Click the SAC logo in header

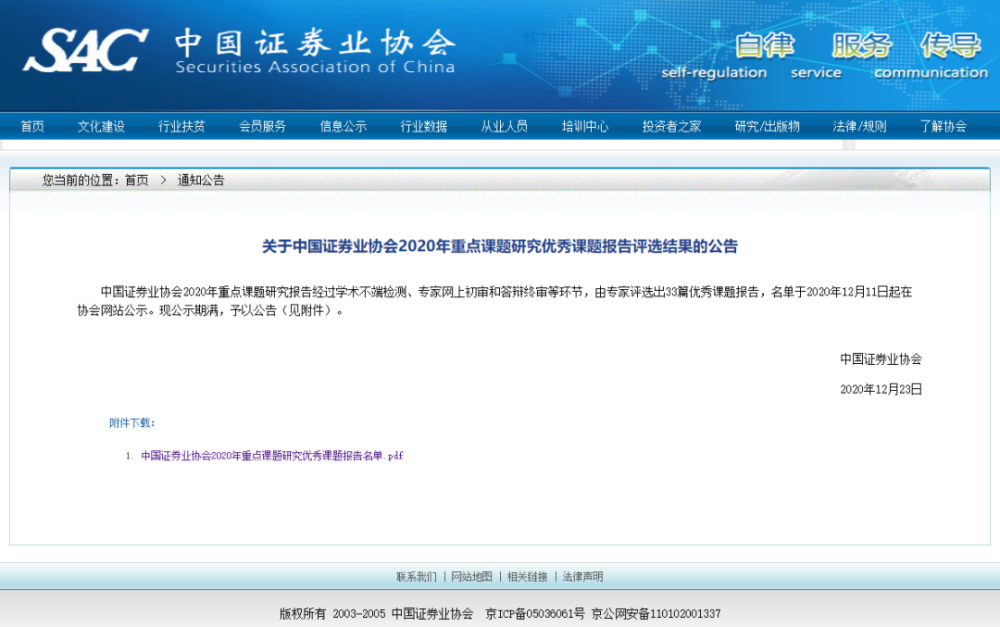[85, 50]
